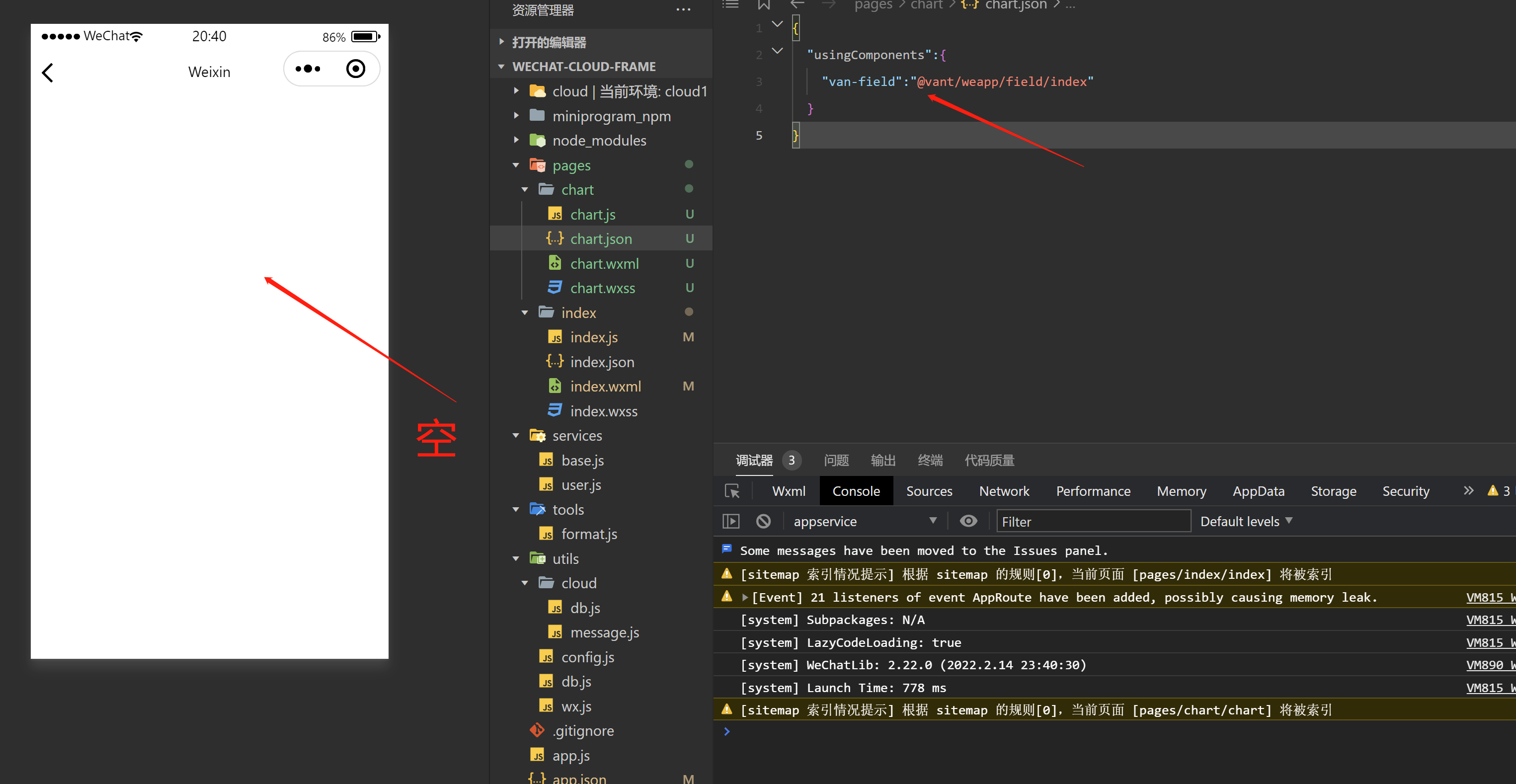Clear console with the ban icon
This screenshot has width=1516, height=784.
[x=763, y=522]
